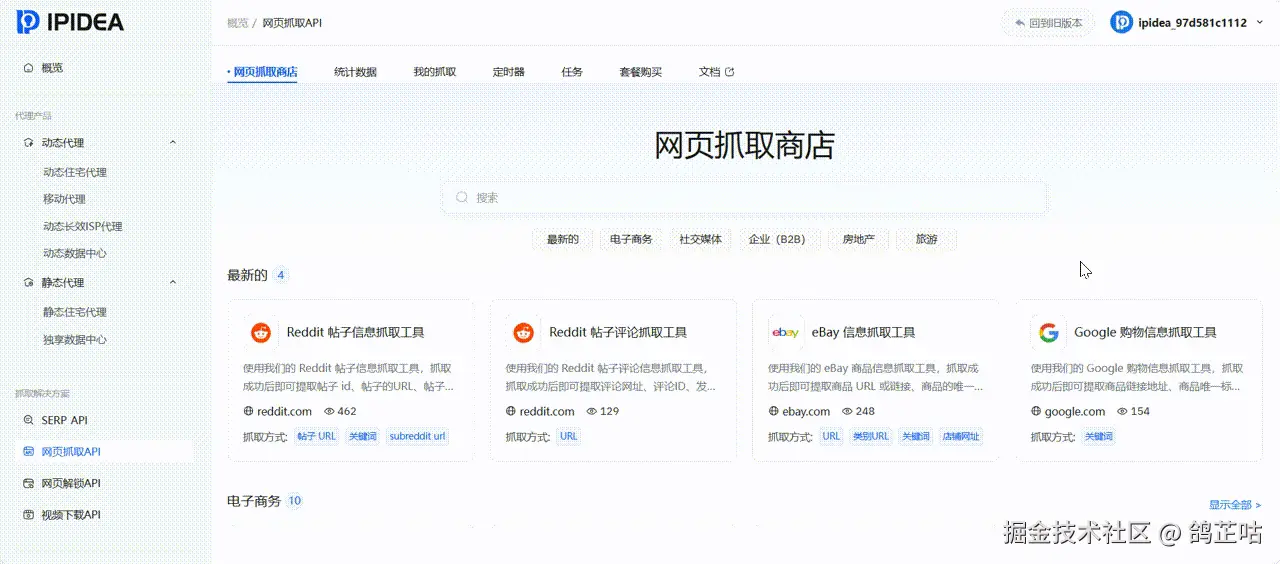
Task: Click the eye views icon showing 129
Action: point(591,411)
